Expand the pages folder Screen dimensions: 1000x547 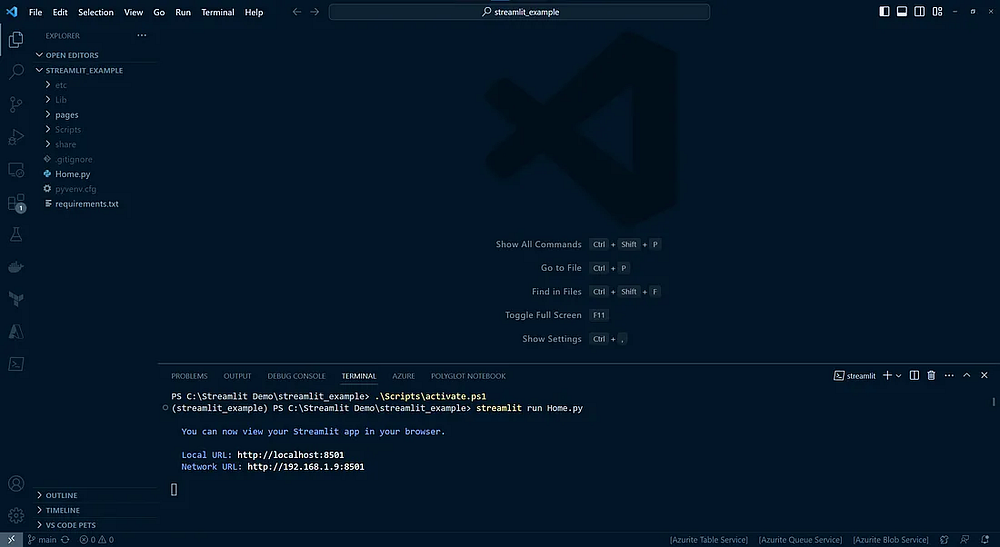pyautogui.click(x=95, y=115)
